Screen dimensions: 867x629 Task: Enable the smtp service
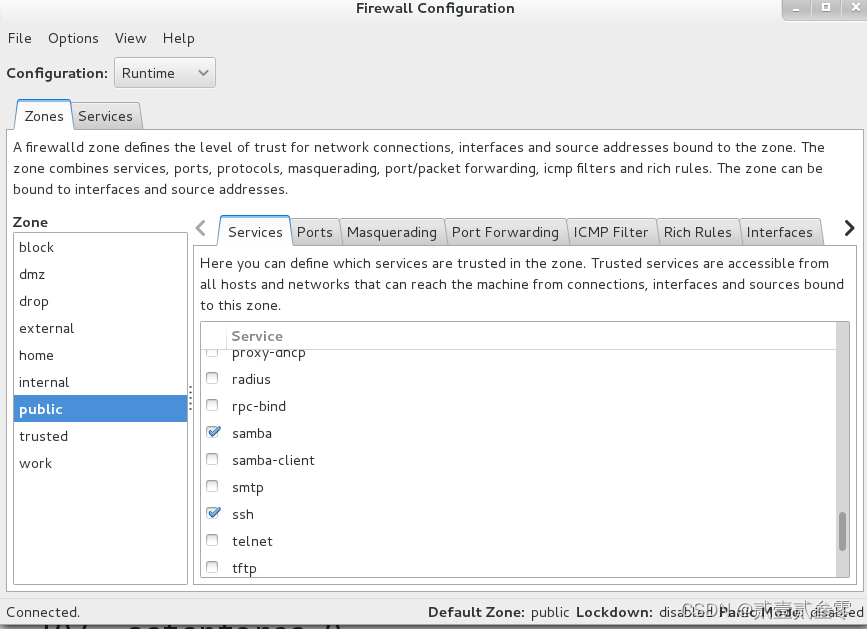point(212,486)
